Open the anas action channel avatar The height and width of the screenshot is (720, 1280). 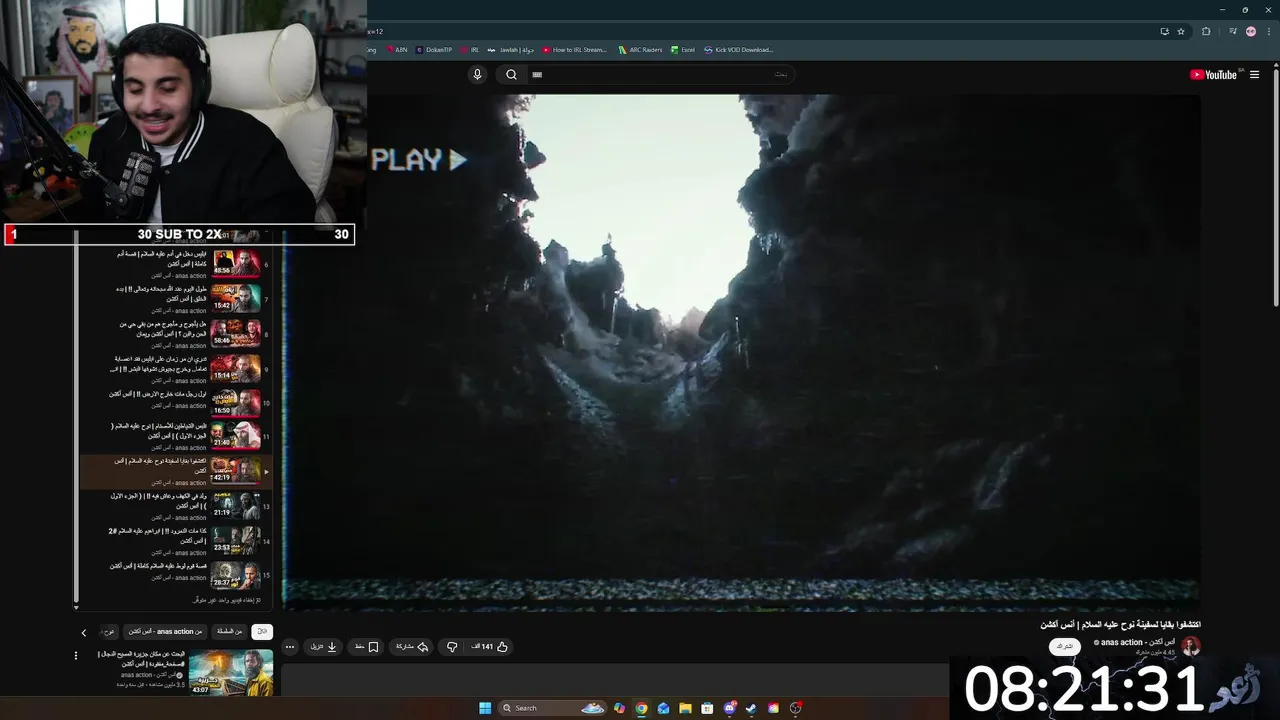pos(1190,646)
